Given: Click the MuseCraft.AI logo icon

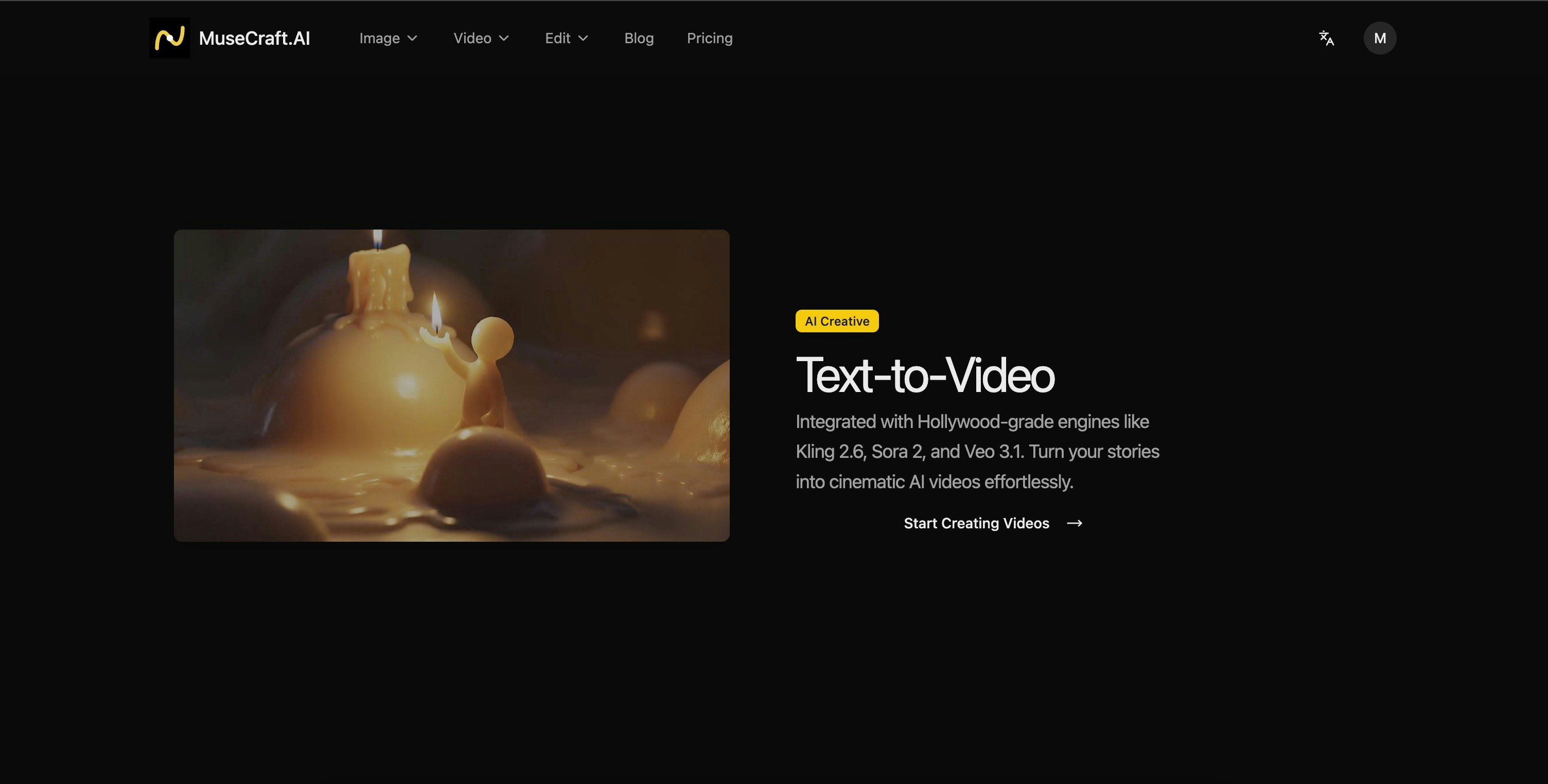Looking at the screenshot, I should tap(169, 38).
